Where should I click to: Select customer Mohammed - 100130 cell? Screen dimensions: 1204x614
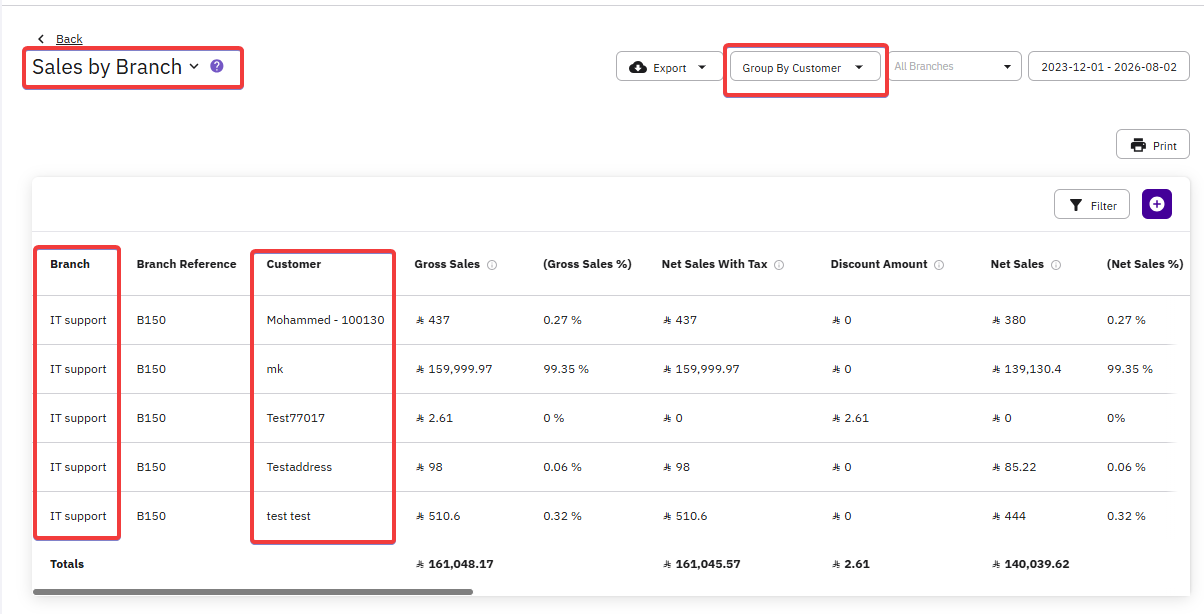point(325,320)
